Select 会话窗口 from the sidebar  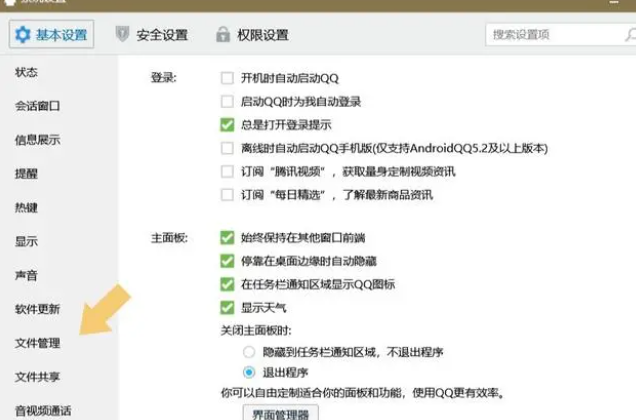click(x=38, y=106)
